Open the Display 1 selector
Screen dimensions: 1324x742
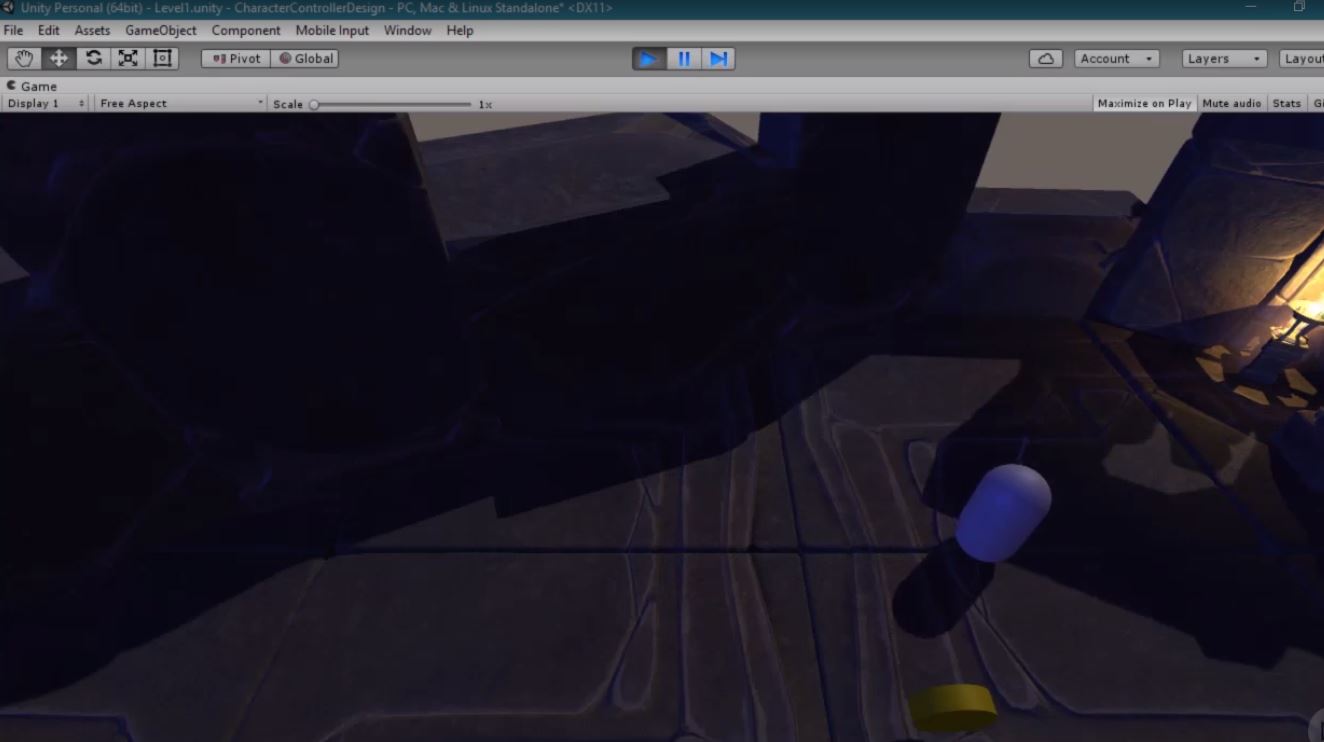tap(43, 103)
